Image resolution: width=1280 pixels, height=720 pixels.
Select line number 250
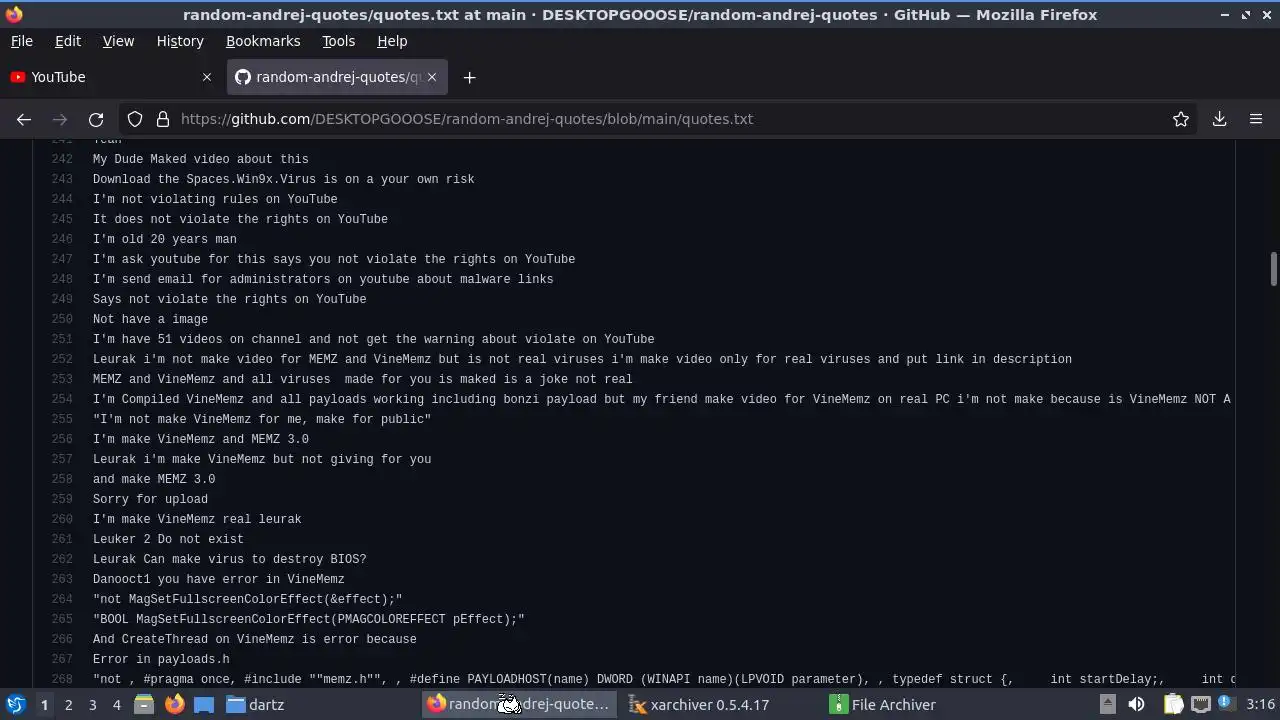(62, 319)
